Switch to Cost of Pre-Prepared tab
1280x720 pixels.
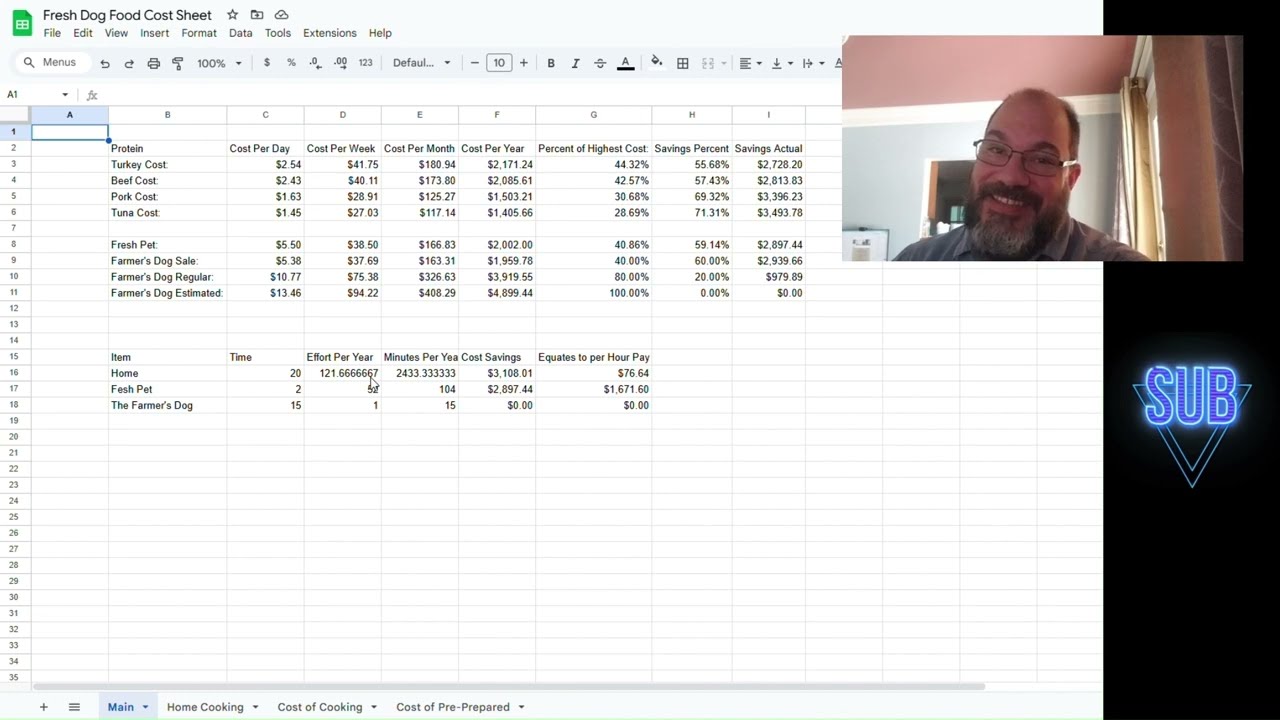(x=453, y=707)
